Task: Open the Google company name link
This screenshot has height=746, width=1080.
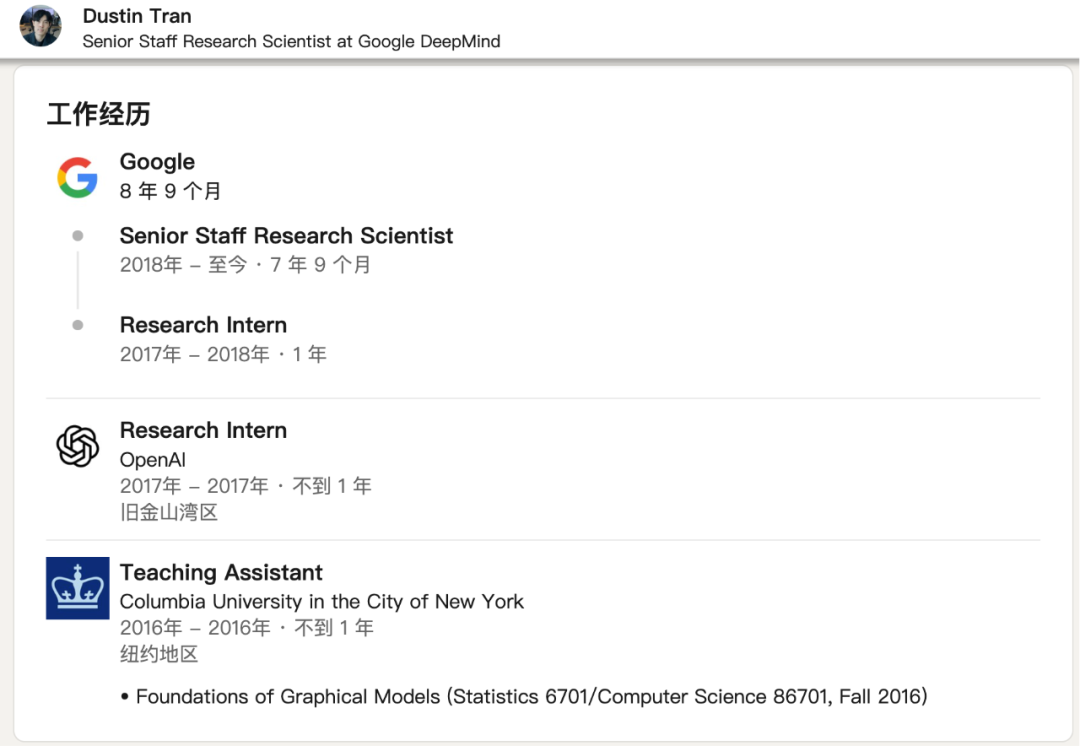Action: click(x=157, y=162)
